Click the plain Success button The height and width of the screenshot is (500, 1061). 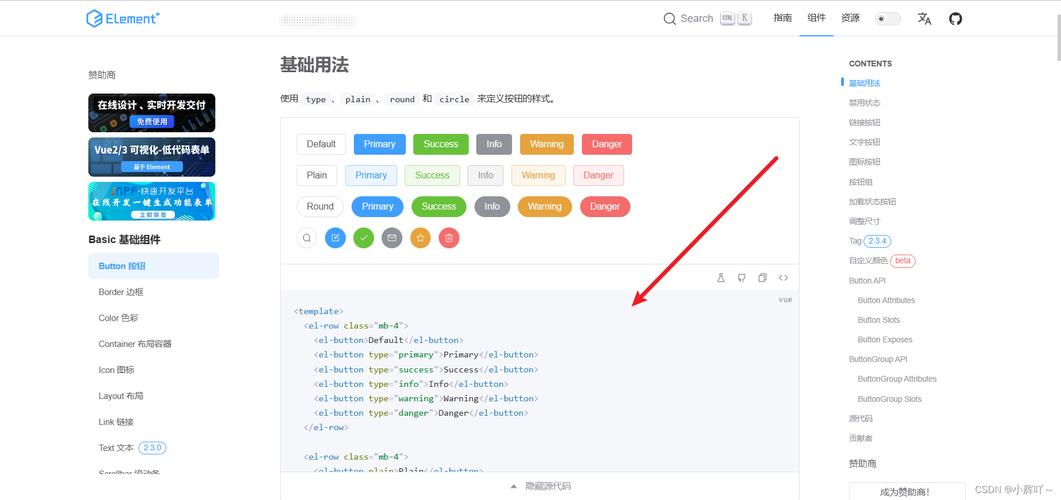[432, 175]
